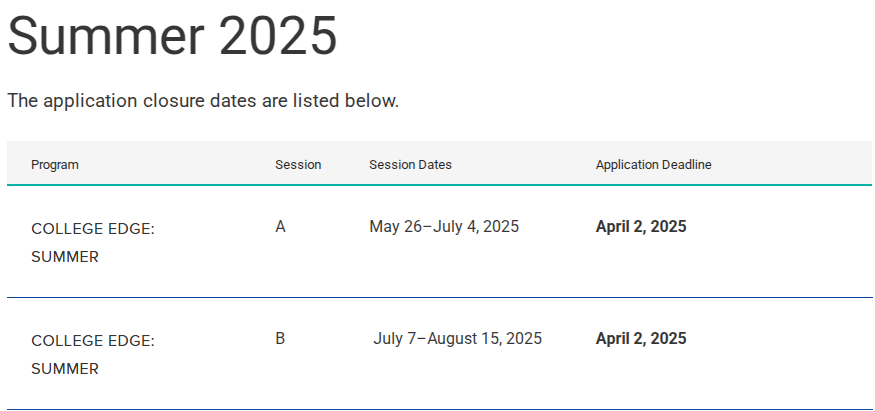Click the word 2025 in the page title

coord(278,36)
